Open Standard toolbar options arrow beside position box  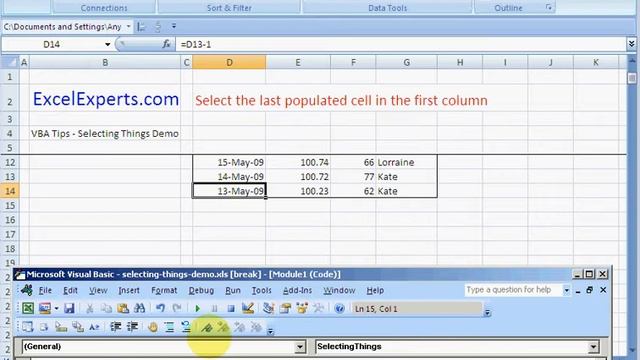point(487,312)
